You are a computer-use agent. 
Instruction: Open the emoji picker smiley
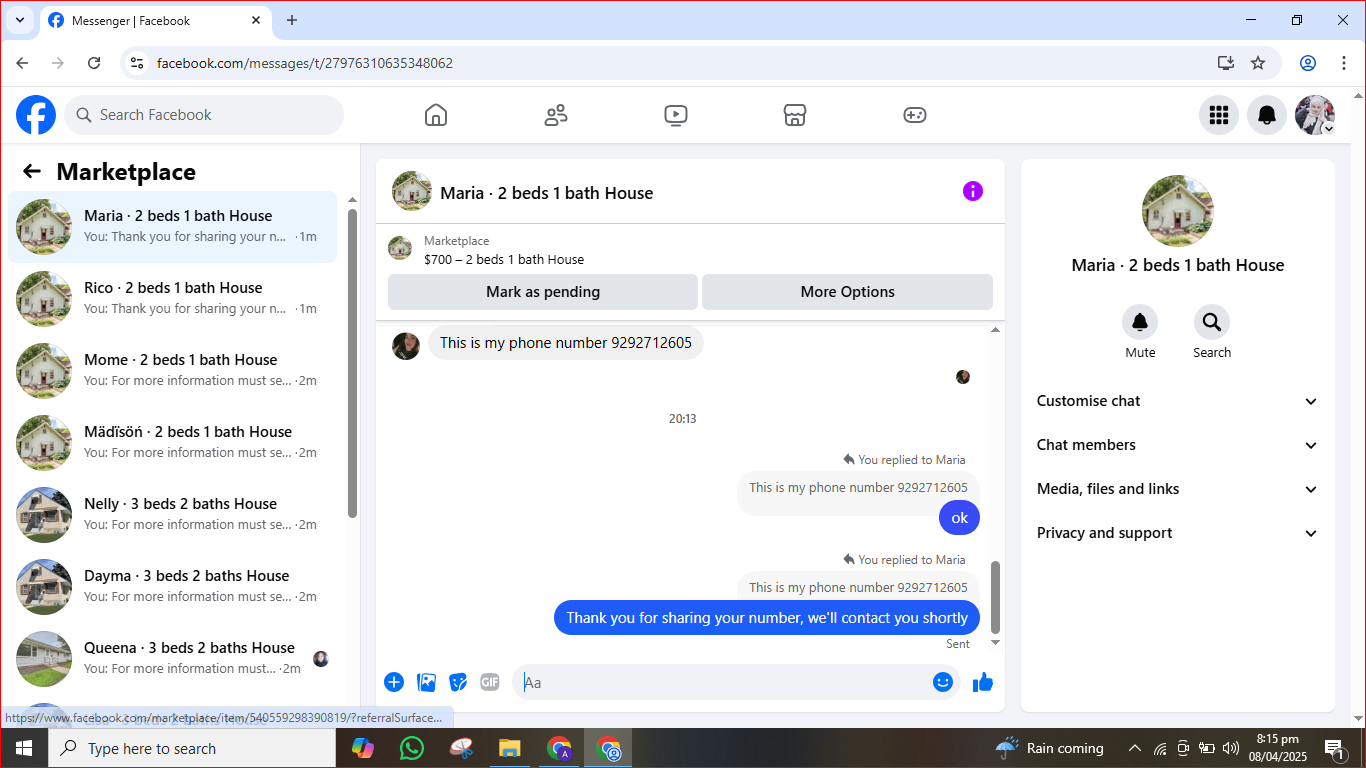point(943,682)
